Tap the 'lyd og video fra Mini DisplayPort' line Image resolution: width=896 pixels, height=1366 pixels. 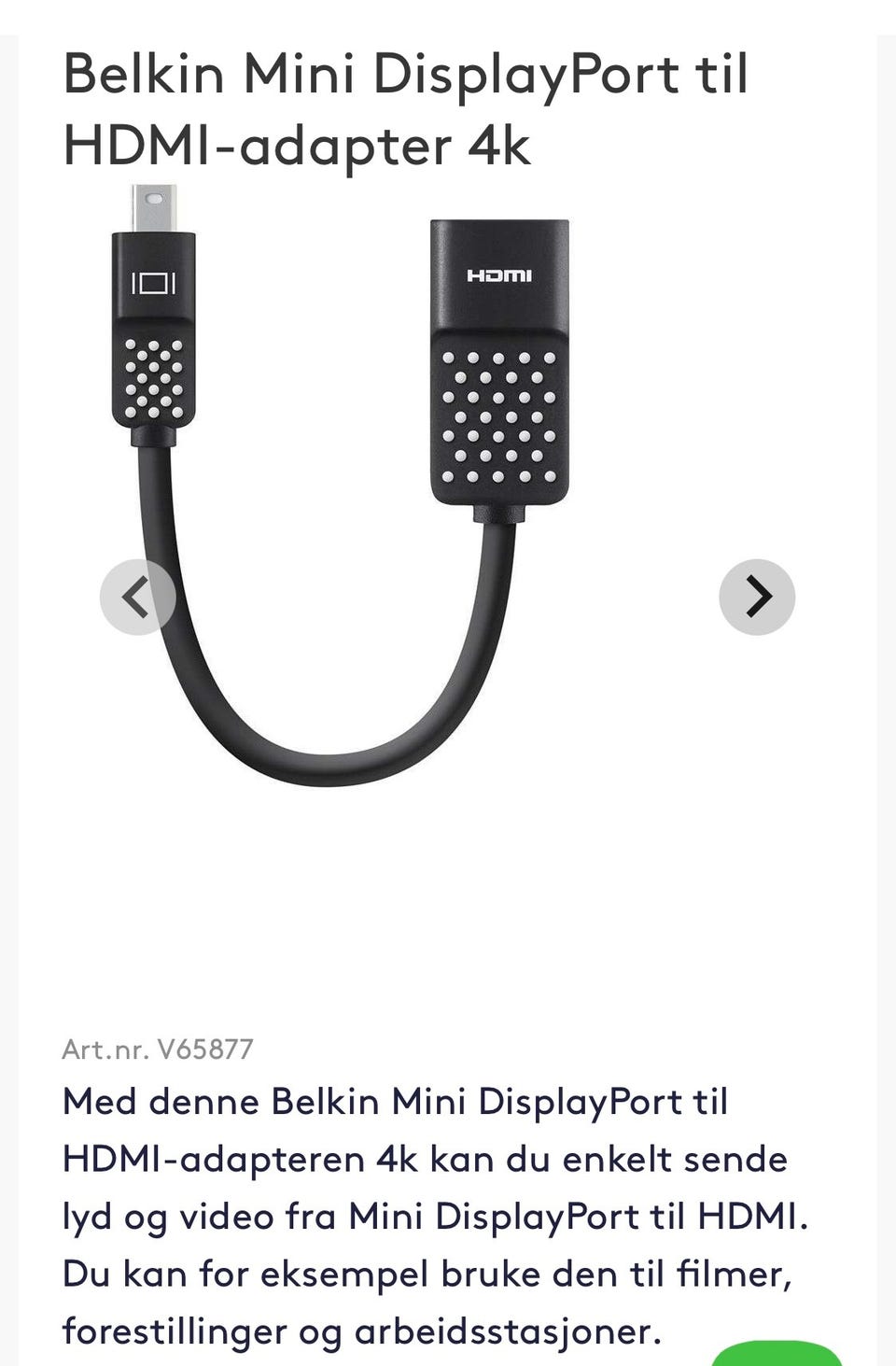(435, 1217)
